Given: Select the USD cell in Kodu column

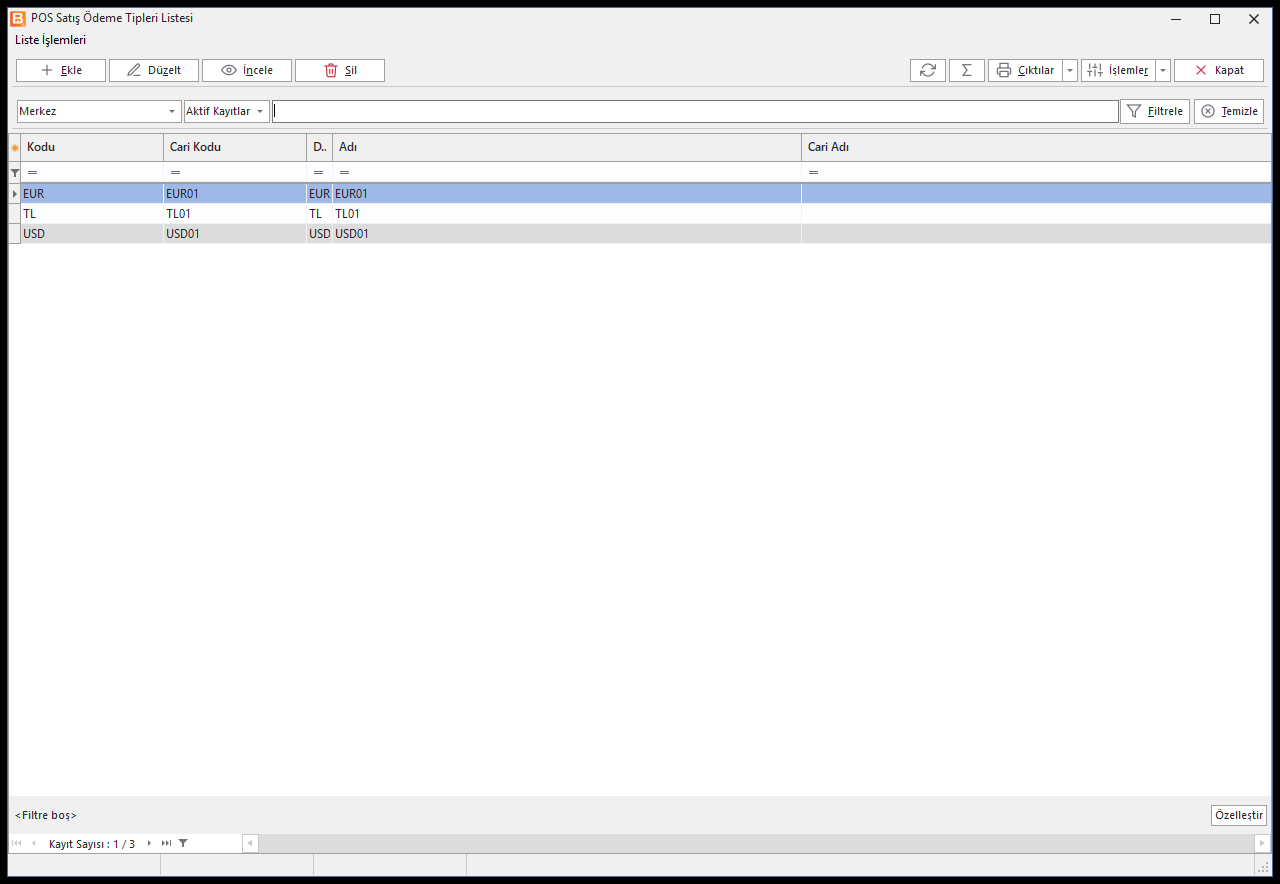Looking at the screenshot, I should point(92,234).
